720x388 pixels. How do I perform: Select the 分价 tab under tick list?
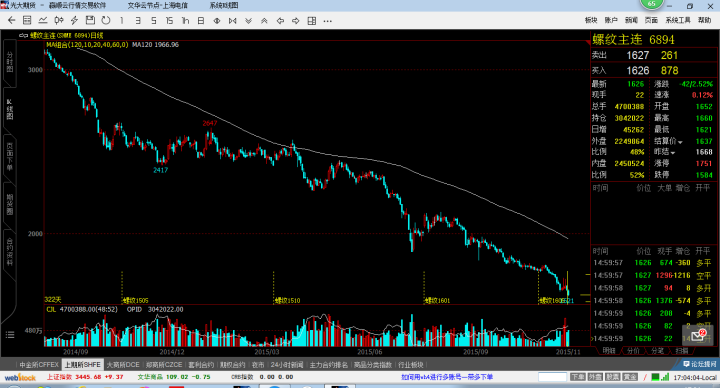633,350
